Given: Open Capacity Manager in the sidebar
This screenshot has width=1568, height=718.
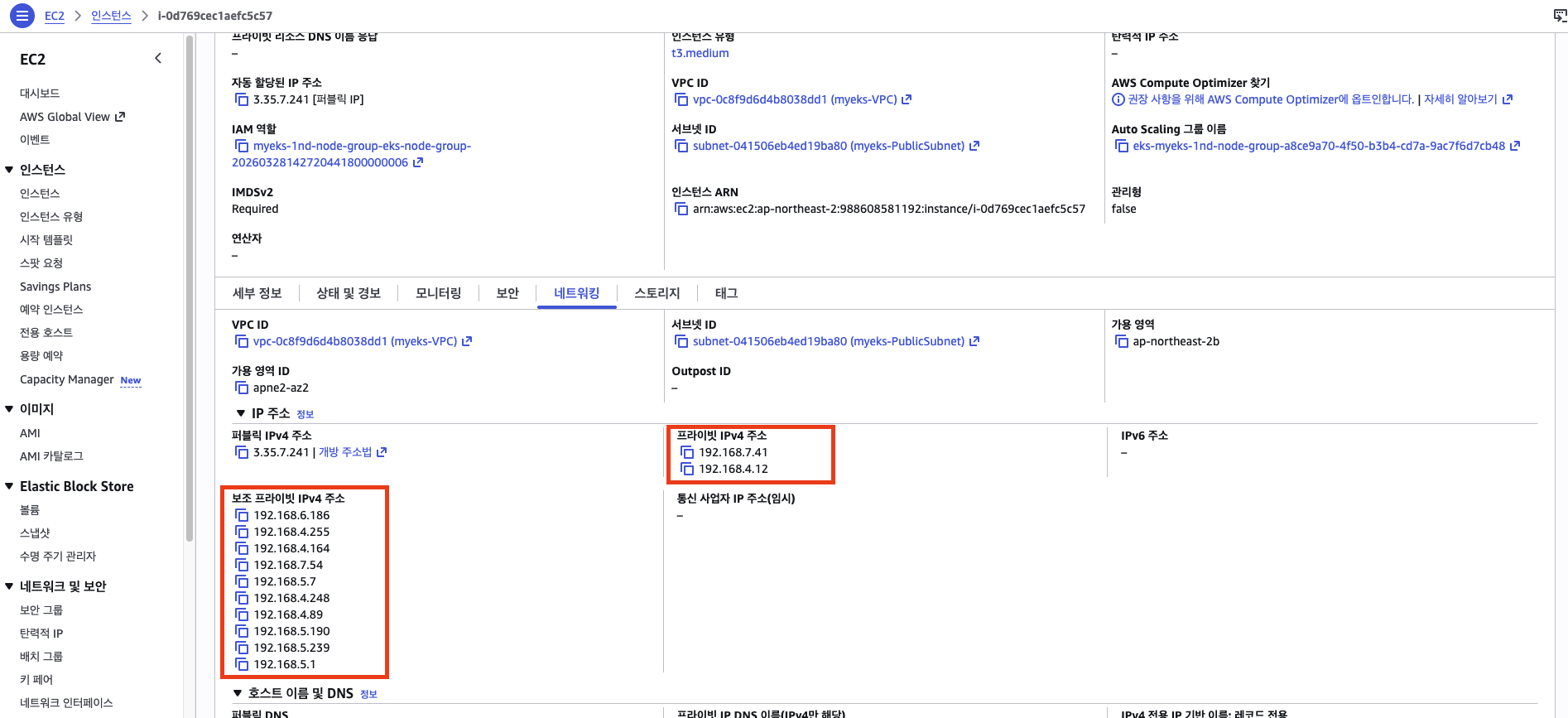Looking at the screenshot, I should click(x=67, y=379).
